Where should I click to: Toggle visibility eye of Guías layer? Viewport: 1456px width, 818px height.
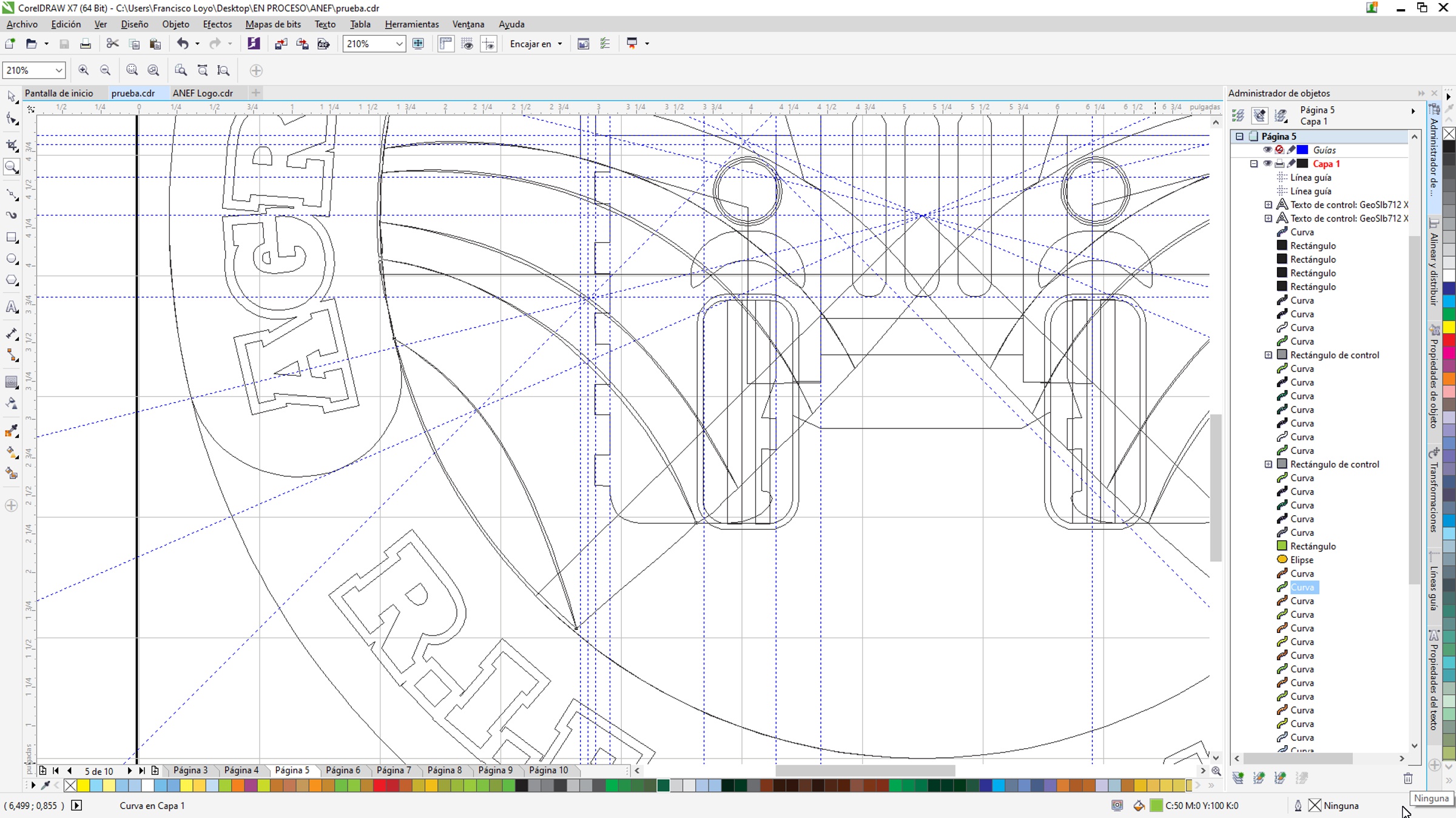(1267, 150)
